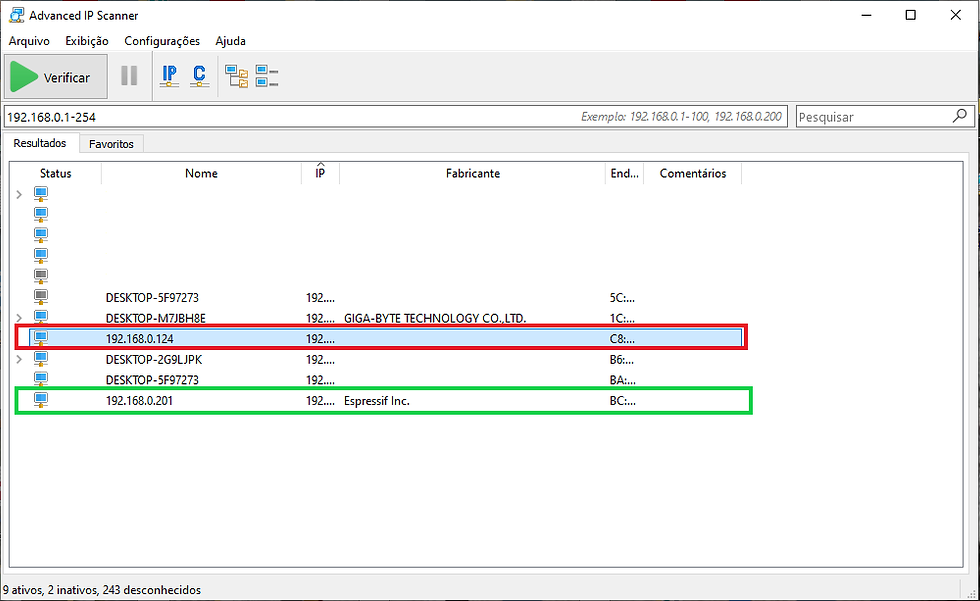
Task: Expand the first unnamed device row
Action: (19, 195)
